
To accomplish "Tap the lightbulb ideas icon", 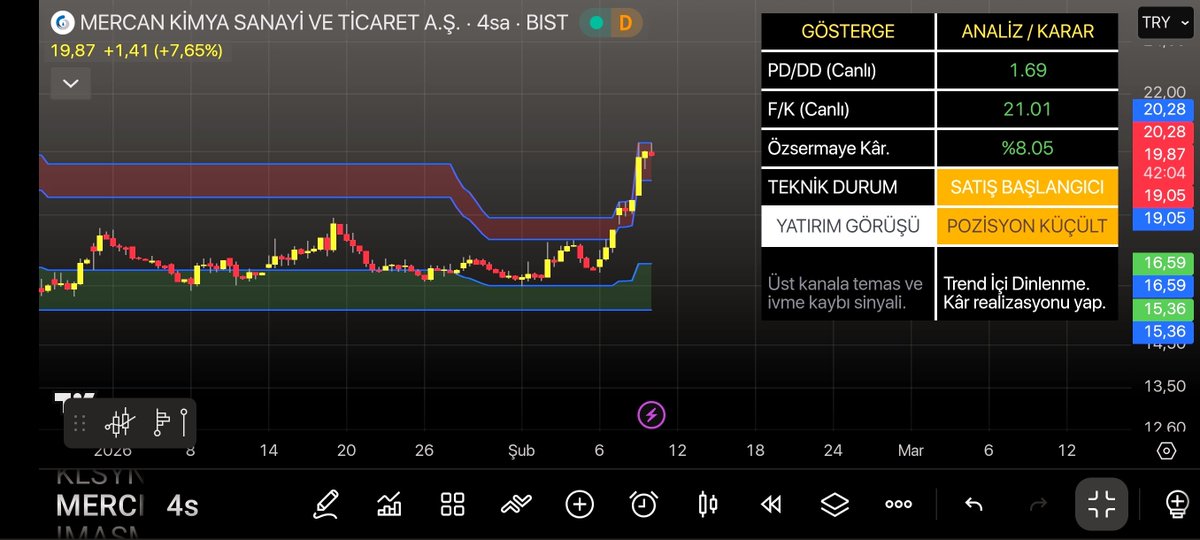I will (x=1177, y=504).
